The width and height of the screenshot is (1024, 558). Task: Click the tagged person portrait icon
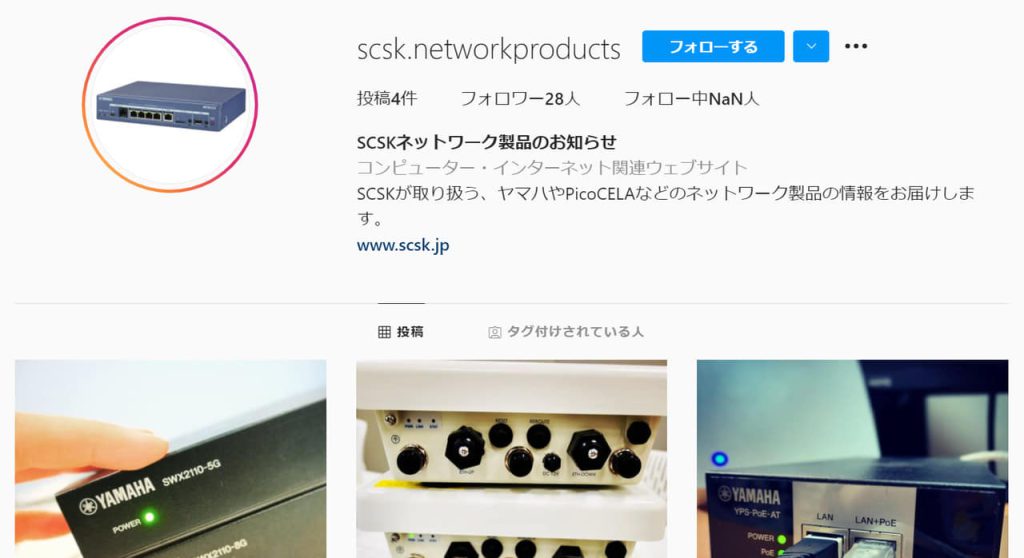(x=494, y=333)
